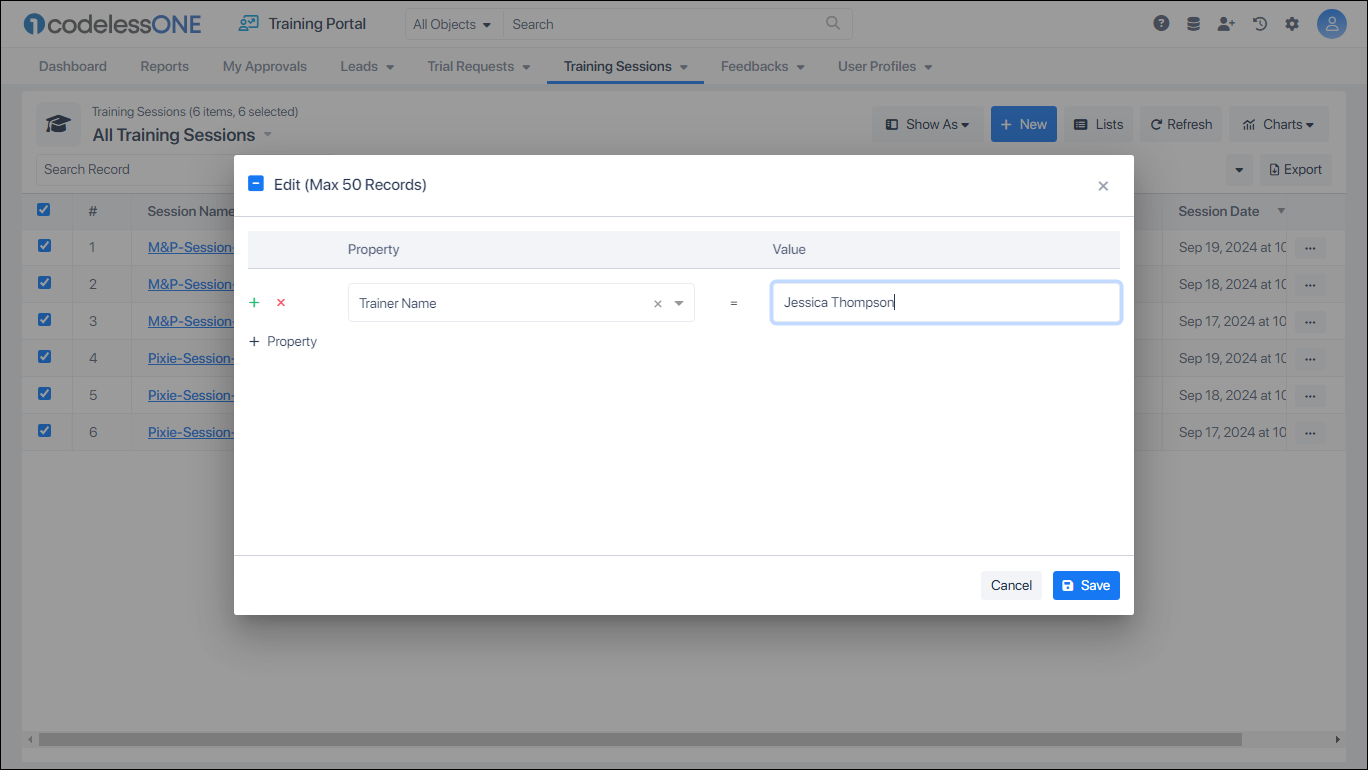Screen dimensions: 1368x770
Task: Open the settings gear icon
Action: [x=1292, y=22]
